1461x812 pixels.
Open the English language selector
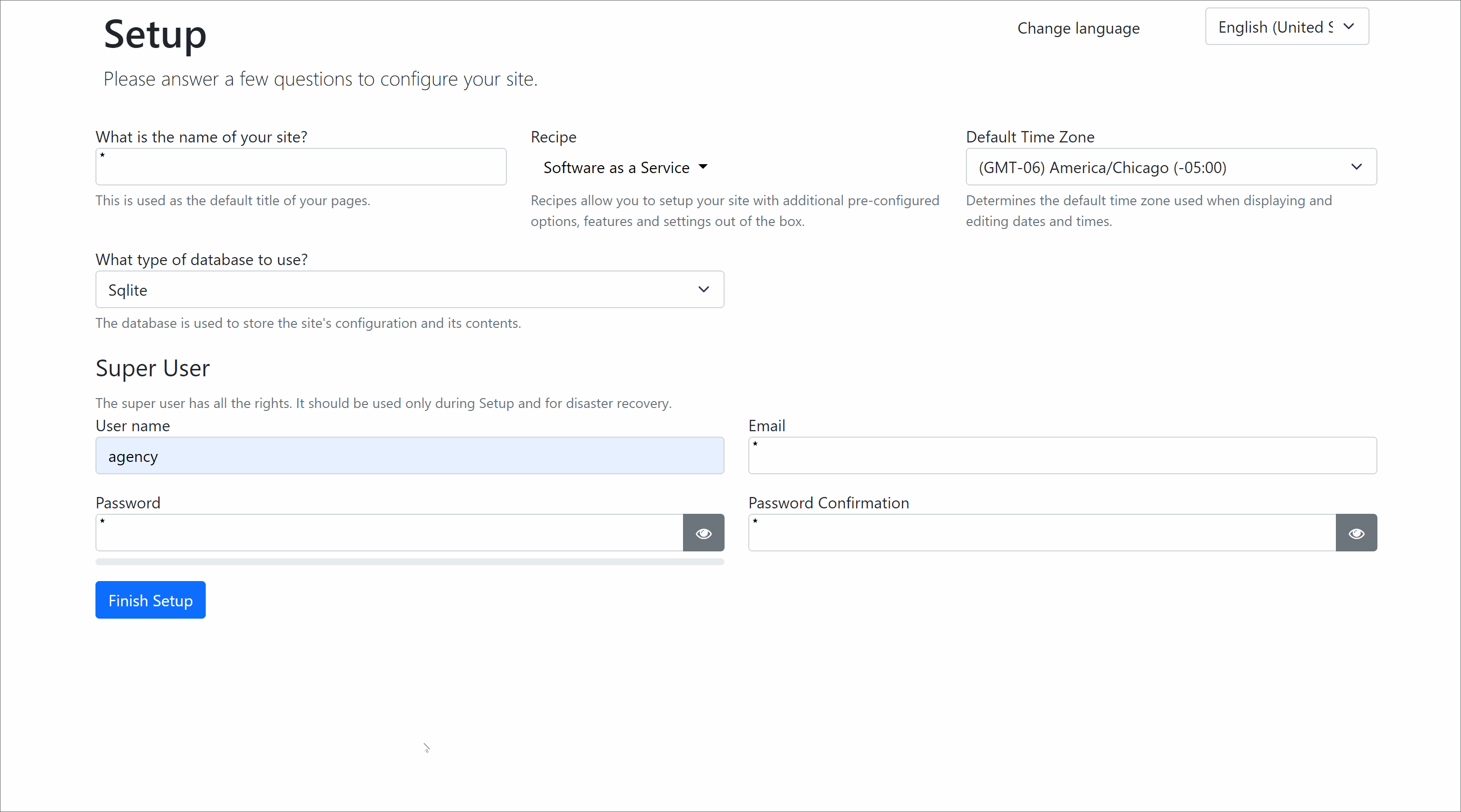(x=1286, y=27)
